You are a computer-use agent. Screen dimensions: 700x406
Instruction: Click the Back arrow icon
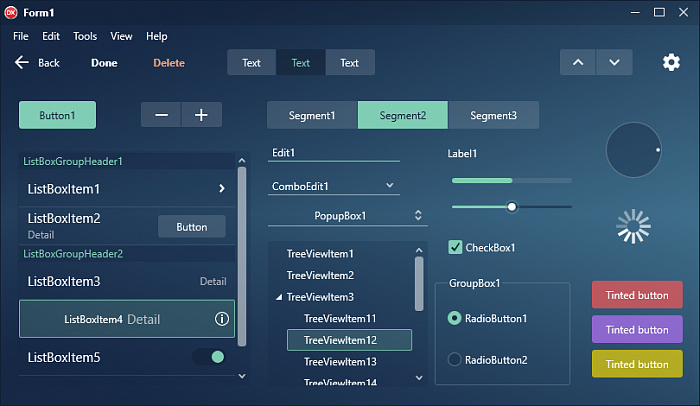pyautogui.click(x=22, y=63)
